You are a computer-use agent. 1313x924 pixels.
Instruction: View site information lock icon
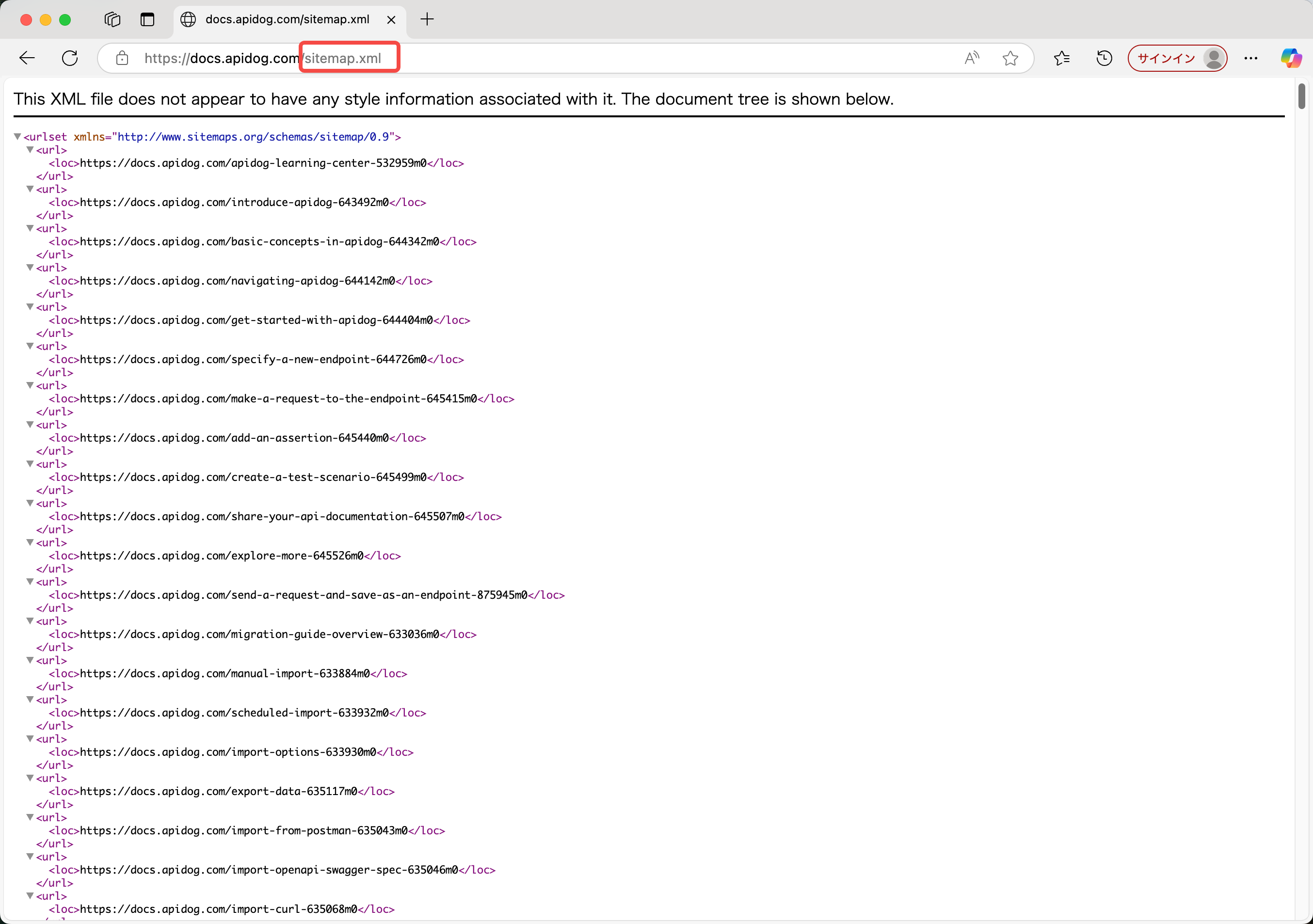click(122, 58)
